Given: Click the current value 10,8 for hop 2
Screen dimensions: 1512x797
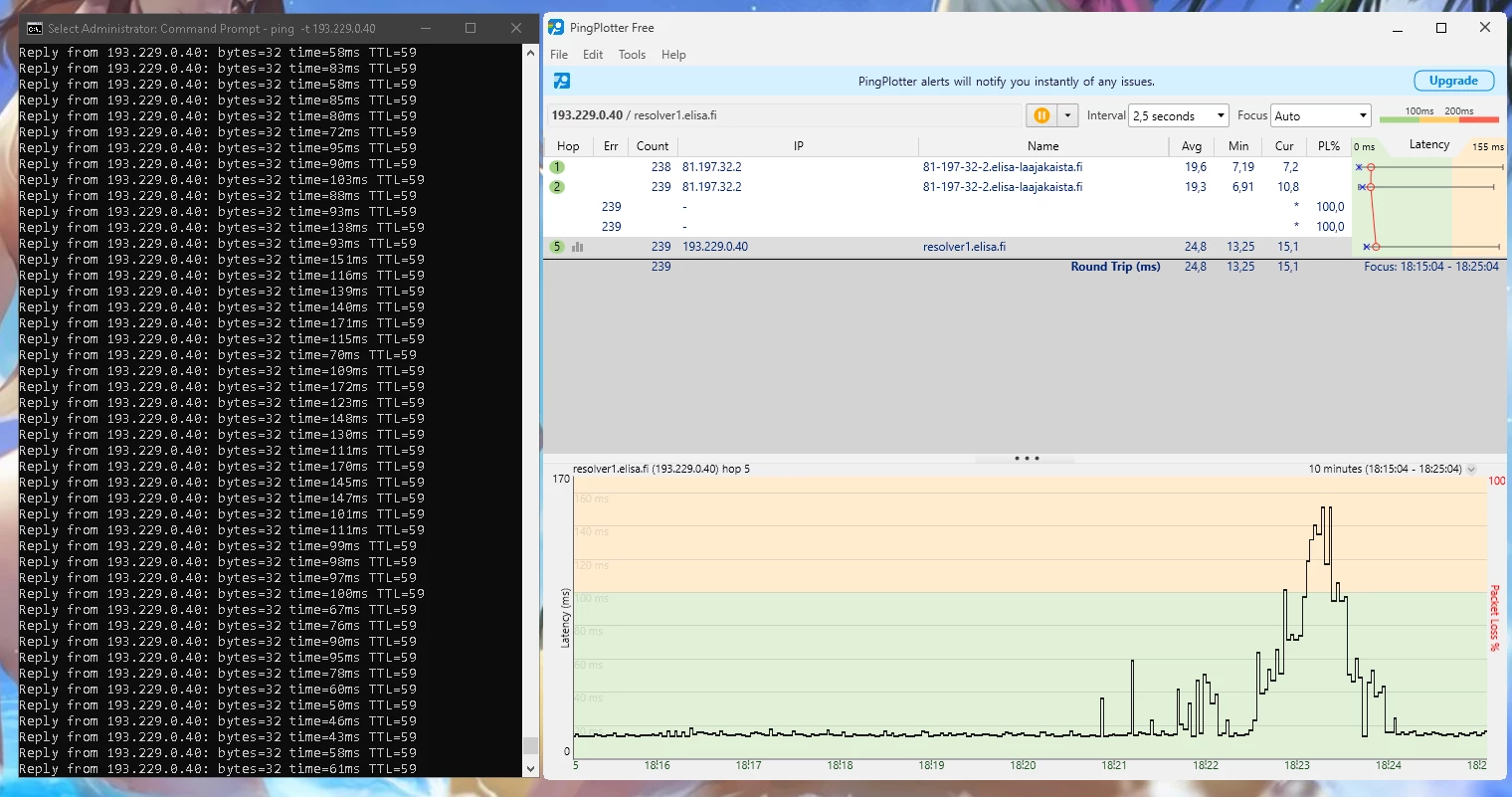Looking at the screenshot, I should pos(1288,187).
